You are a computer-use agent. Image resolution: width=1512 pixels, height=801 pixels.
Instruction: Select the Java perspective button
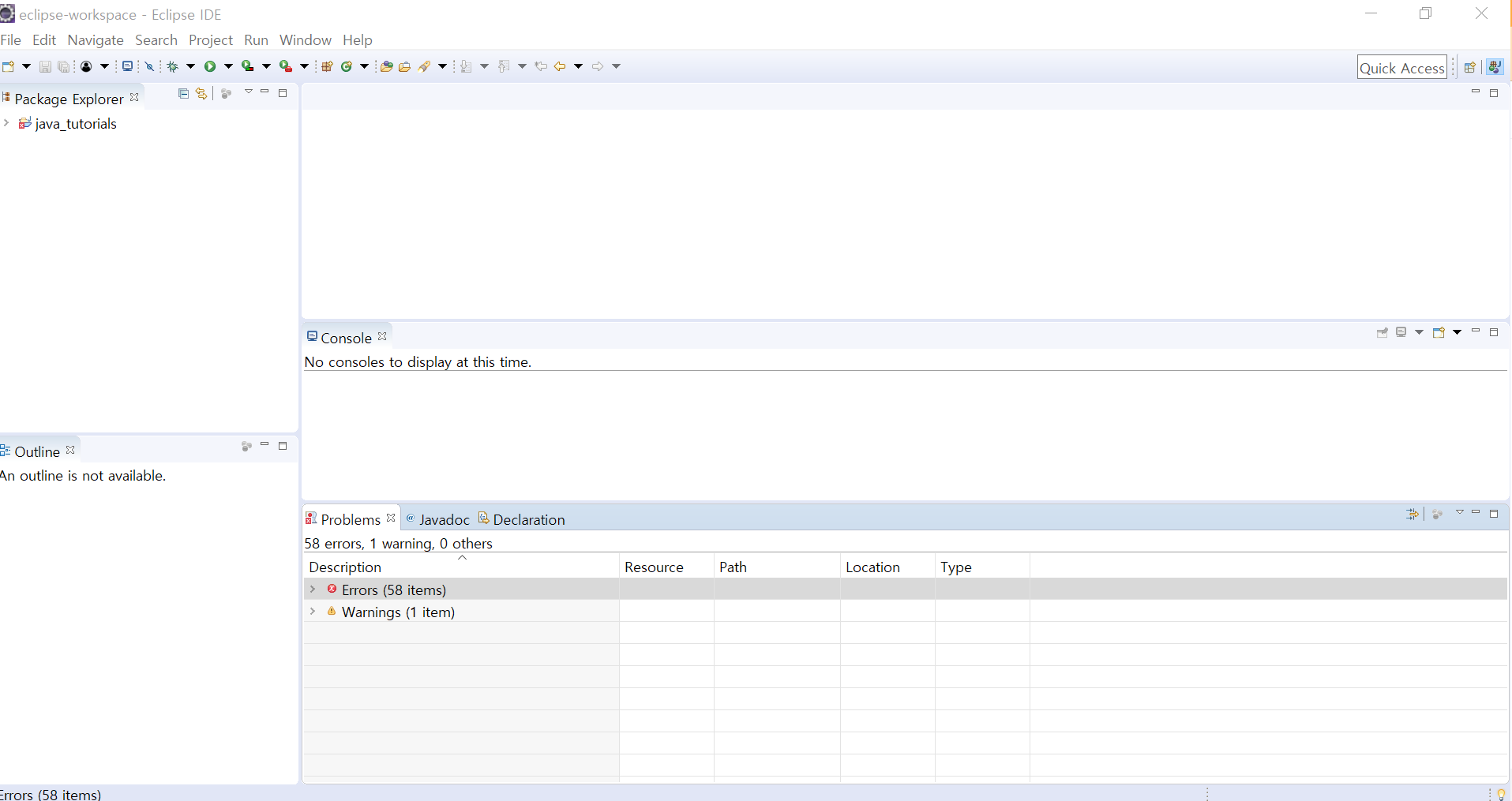[1495, 67]
